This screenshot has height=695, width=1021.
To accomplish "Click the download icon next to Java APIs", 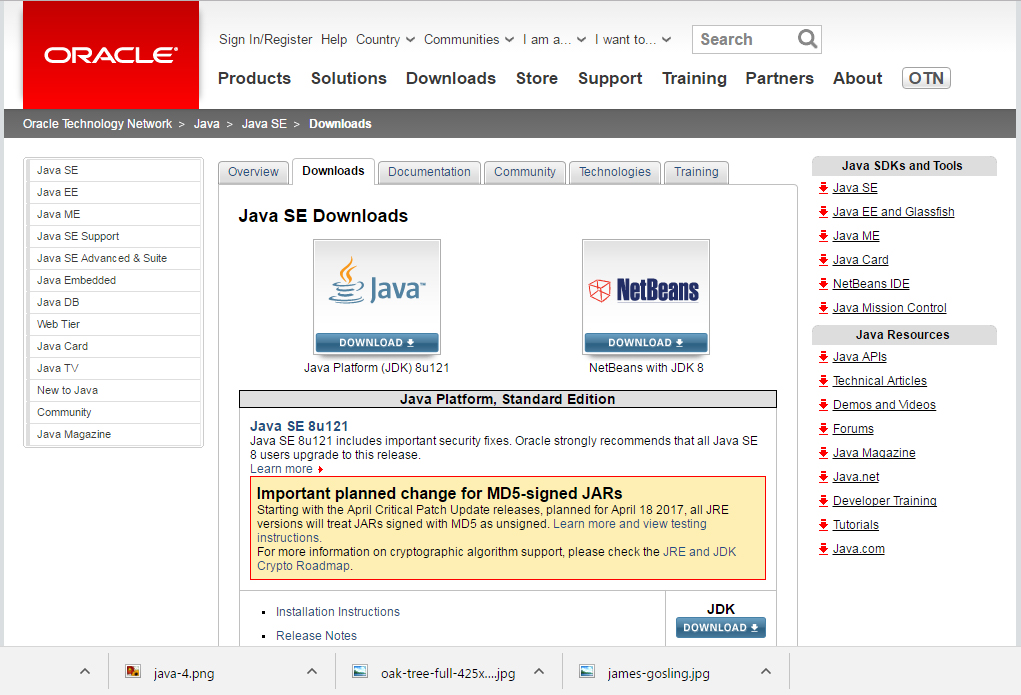I will pos(822,356).
